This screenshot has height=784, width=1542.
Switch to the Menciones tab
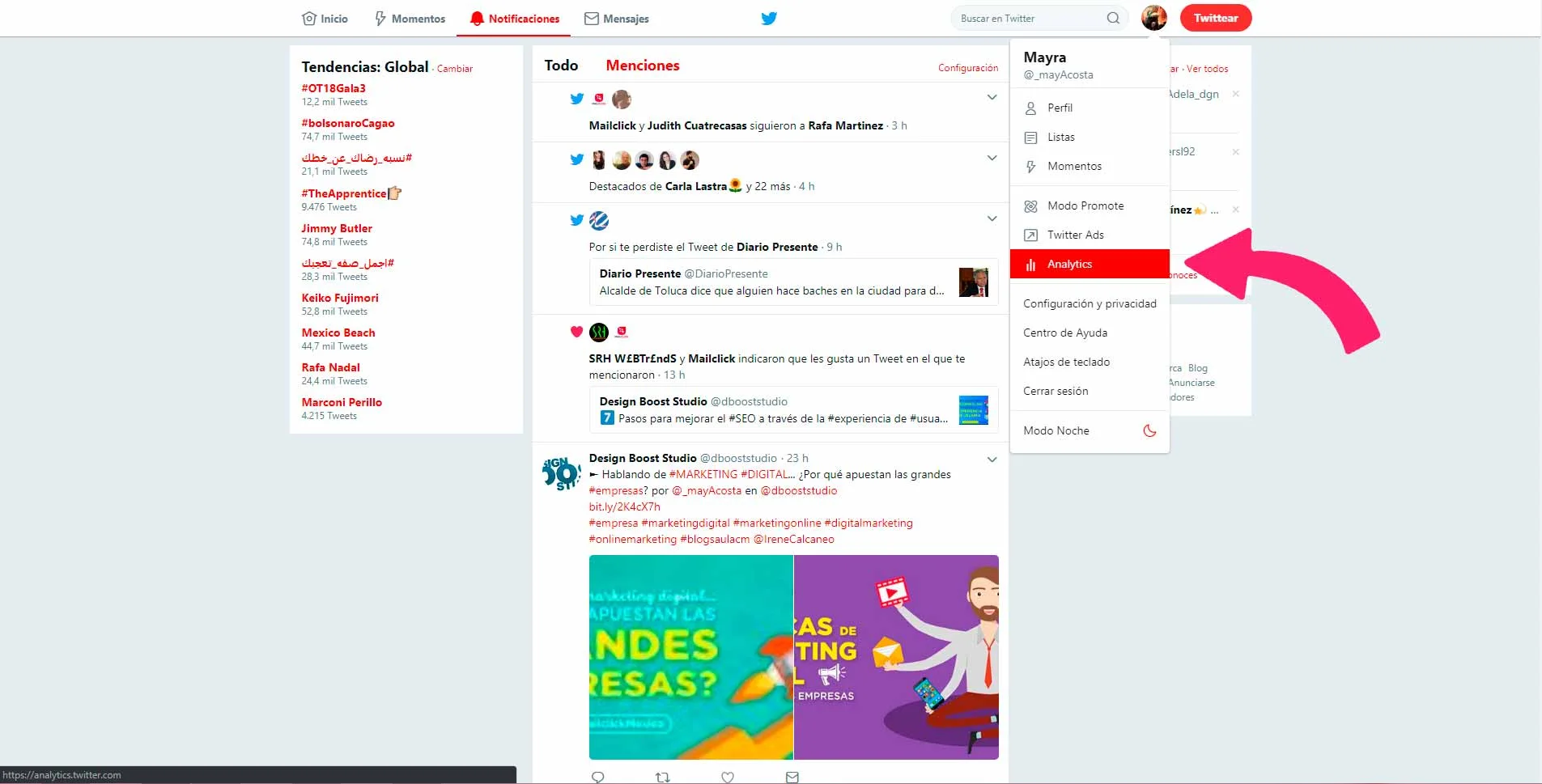642,66
